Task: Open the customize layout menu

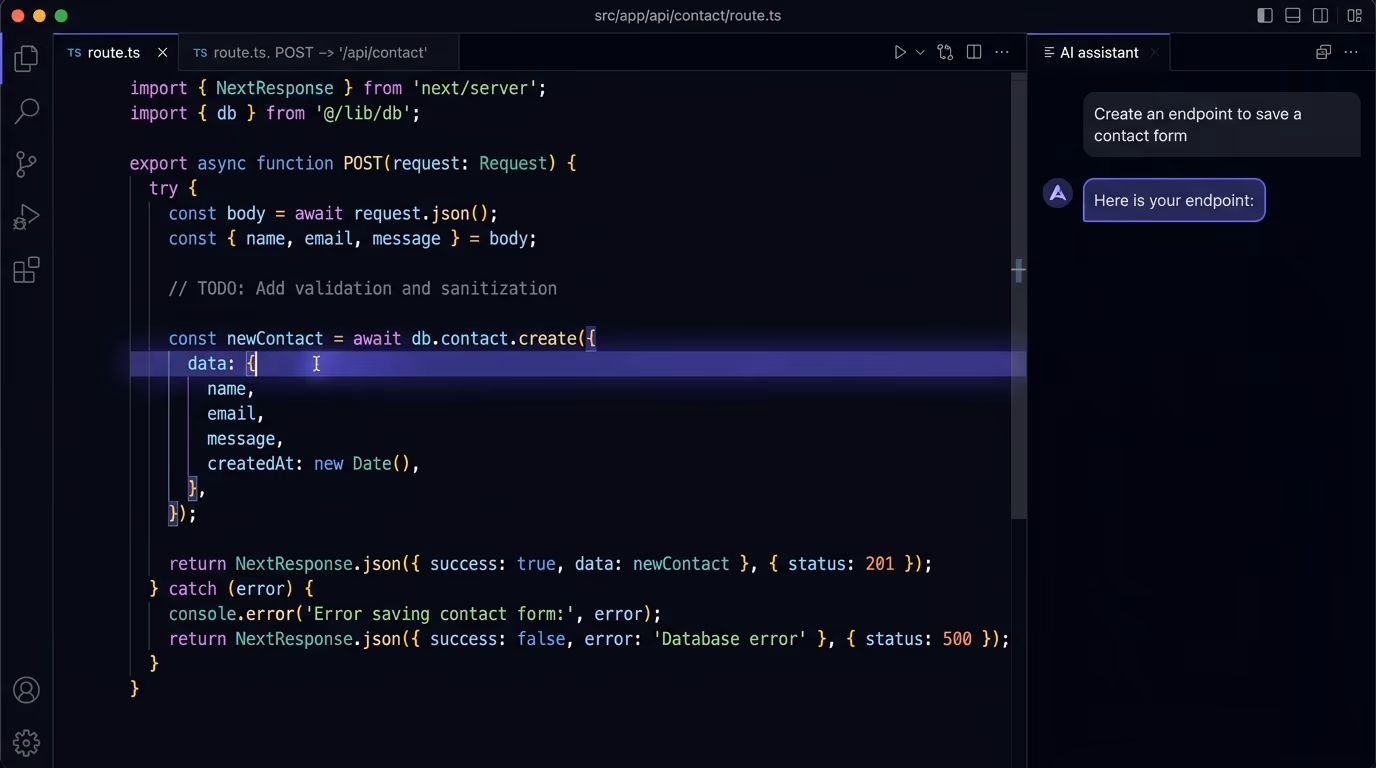Action: tap(1355, 15)
